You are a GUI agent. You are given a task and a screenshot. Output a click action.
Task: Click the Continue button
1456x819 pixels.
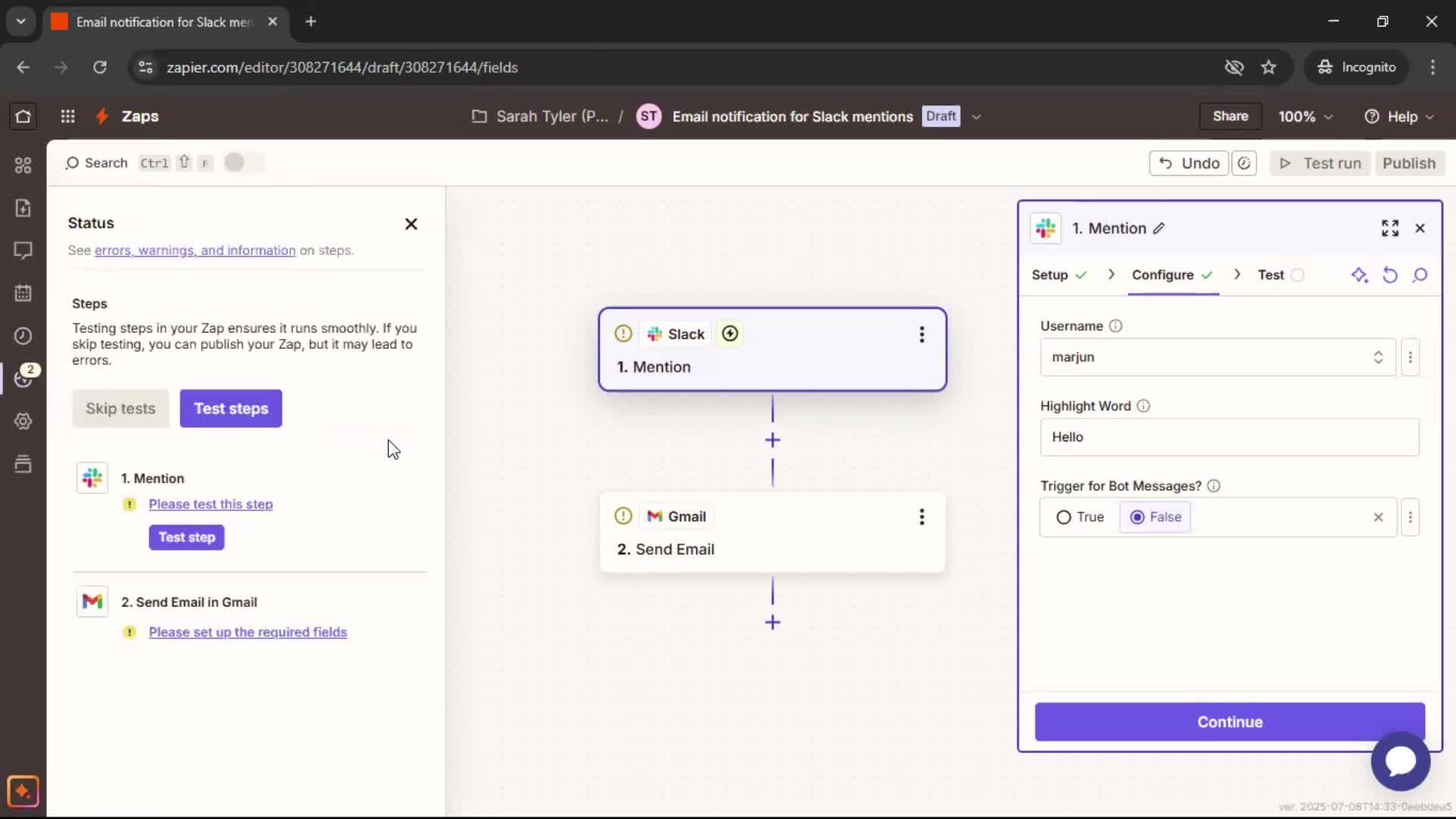coord(1230,722)
